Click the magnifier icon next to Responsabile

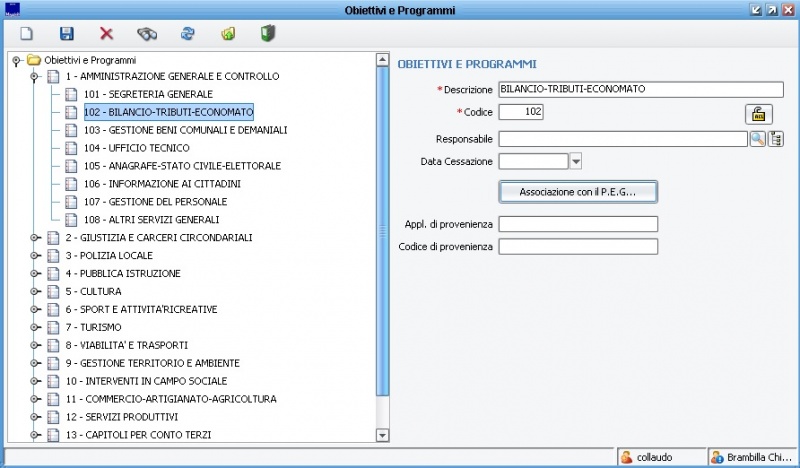757,139
